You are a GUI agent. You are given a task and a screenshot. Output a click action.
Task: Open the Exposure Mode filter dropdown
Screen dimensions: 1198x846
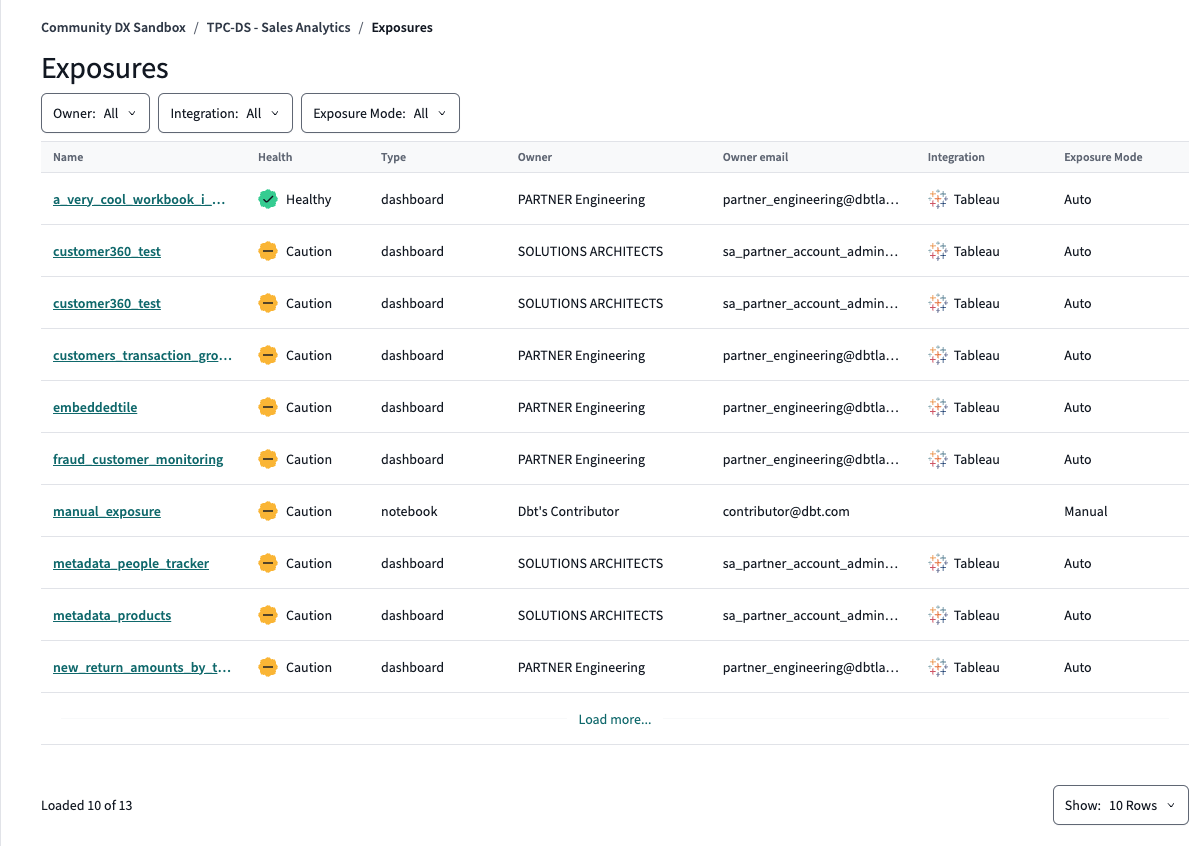[380, 113]
